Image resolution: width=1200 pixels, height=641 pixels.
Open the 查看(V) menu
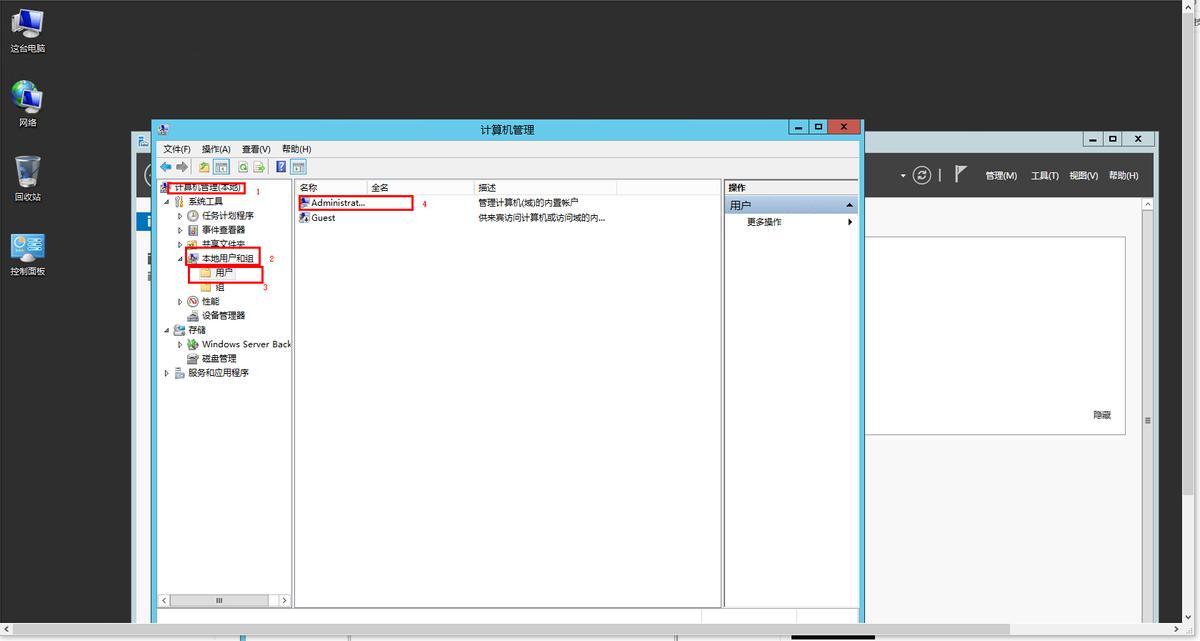pyautogui.click(x=256, y=149)
